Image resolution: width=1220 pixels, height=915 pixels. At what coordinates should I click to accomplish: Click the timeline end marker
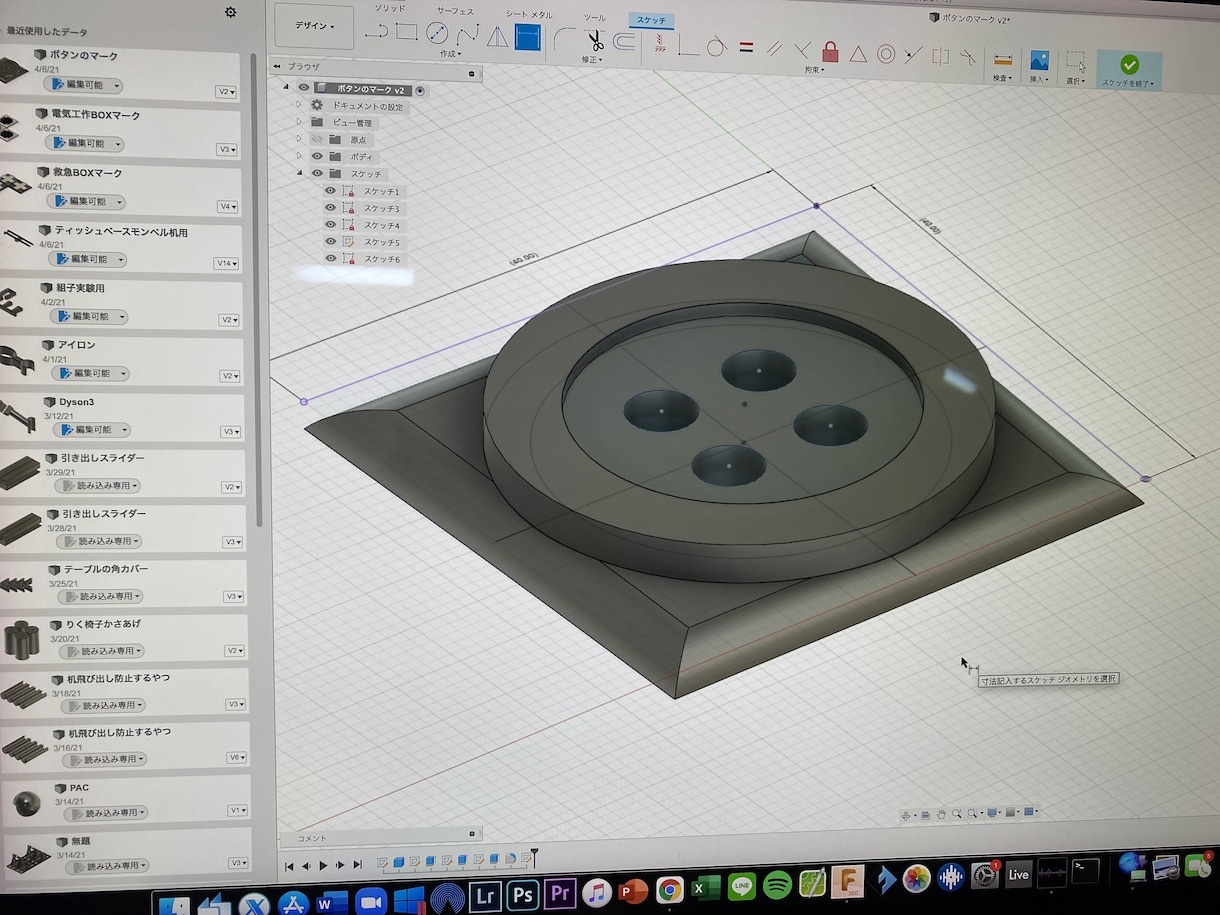point(534,857)
